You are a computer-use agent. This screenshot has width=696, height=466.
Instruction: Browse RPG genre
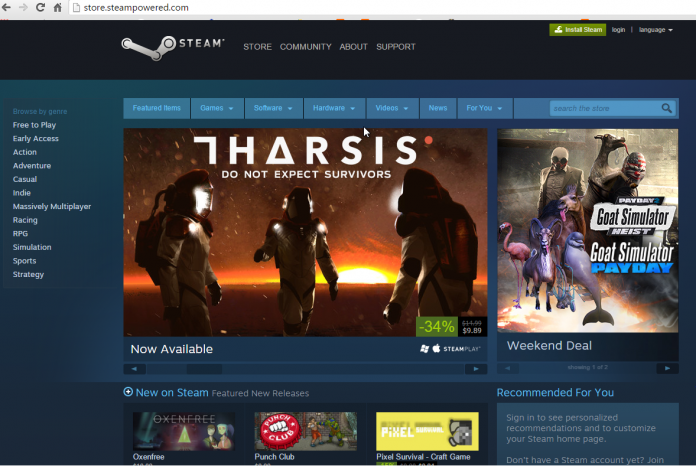pyautogui.click(x=20, y=233)
